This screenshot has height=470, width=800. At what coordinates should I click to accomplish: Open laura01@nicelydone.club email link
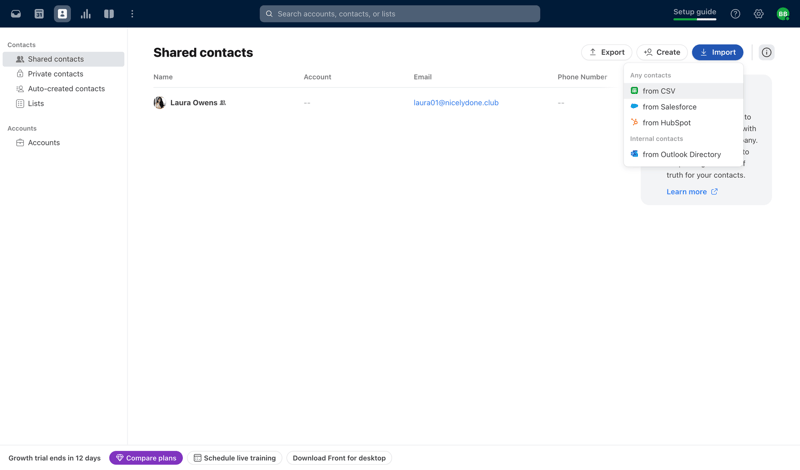click(x=456, y=103)
